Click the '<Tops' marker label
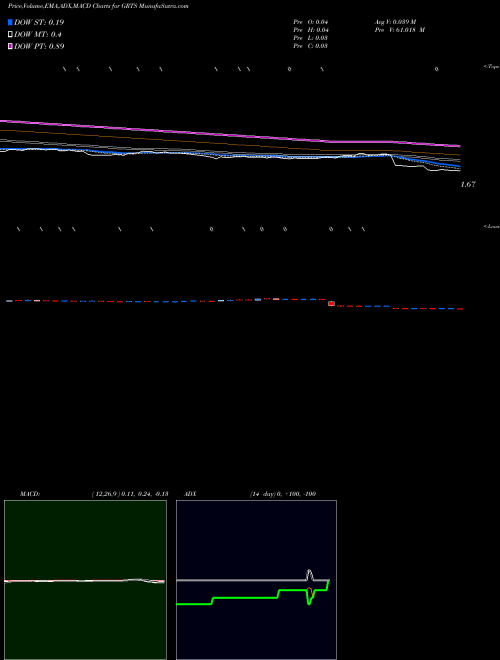The height and width of the screenshot is (660, 500). point(491,66)
